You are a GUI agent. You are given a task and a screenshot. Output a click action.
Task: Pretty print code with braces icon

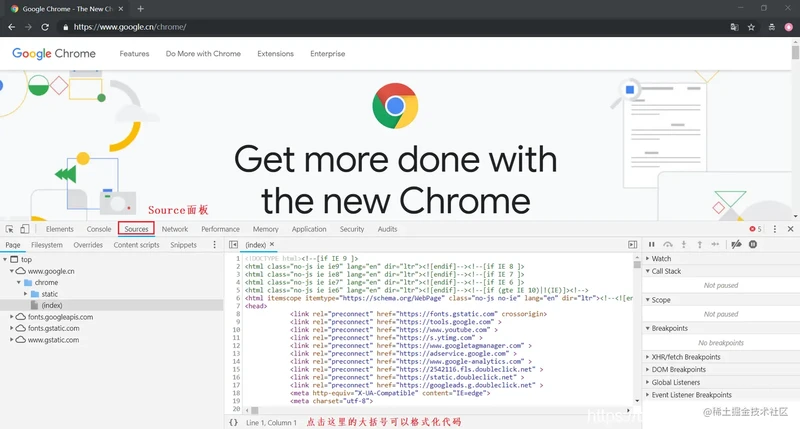coord(233,422)
